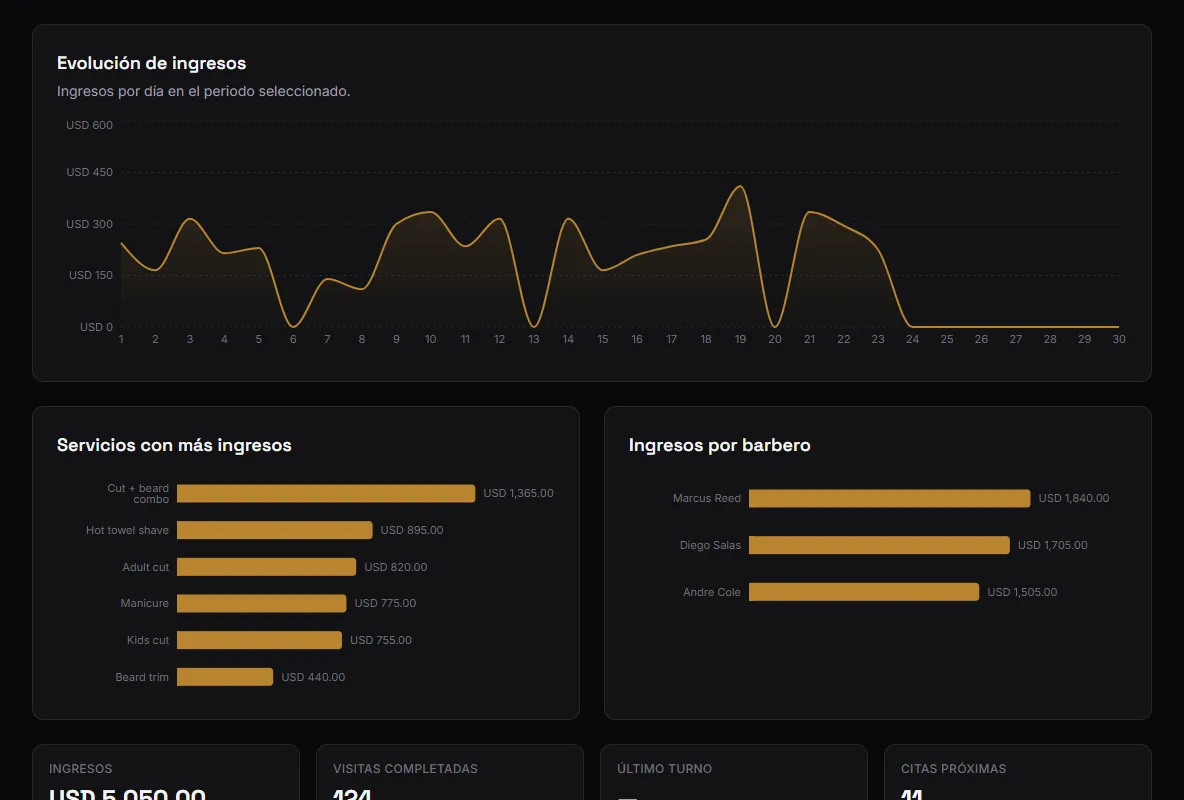Click the "VISITAS COMPLETADAS" card label
Screen dimensions: 1184x800
405,769
